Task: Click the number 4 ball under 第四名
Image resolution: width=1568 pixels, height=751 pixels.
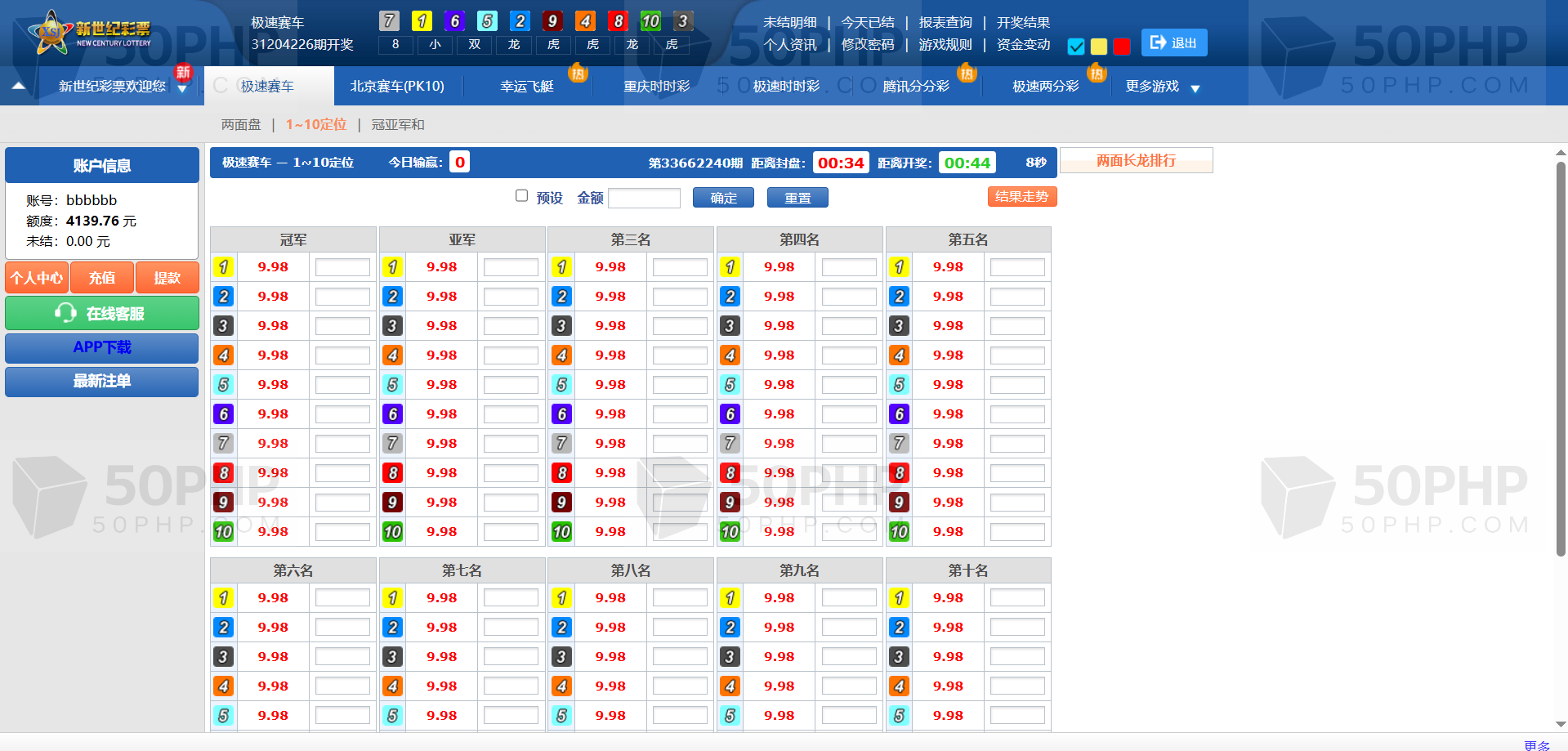Action: [x=730, y=355]
